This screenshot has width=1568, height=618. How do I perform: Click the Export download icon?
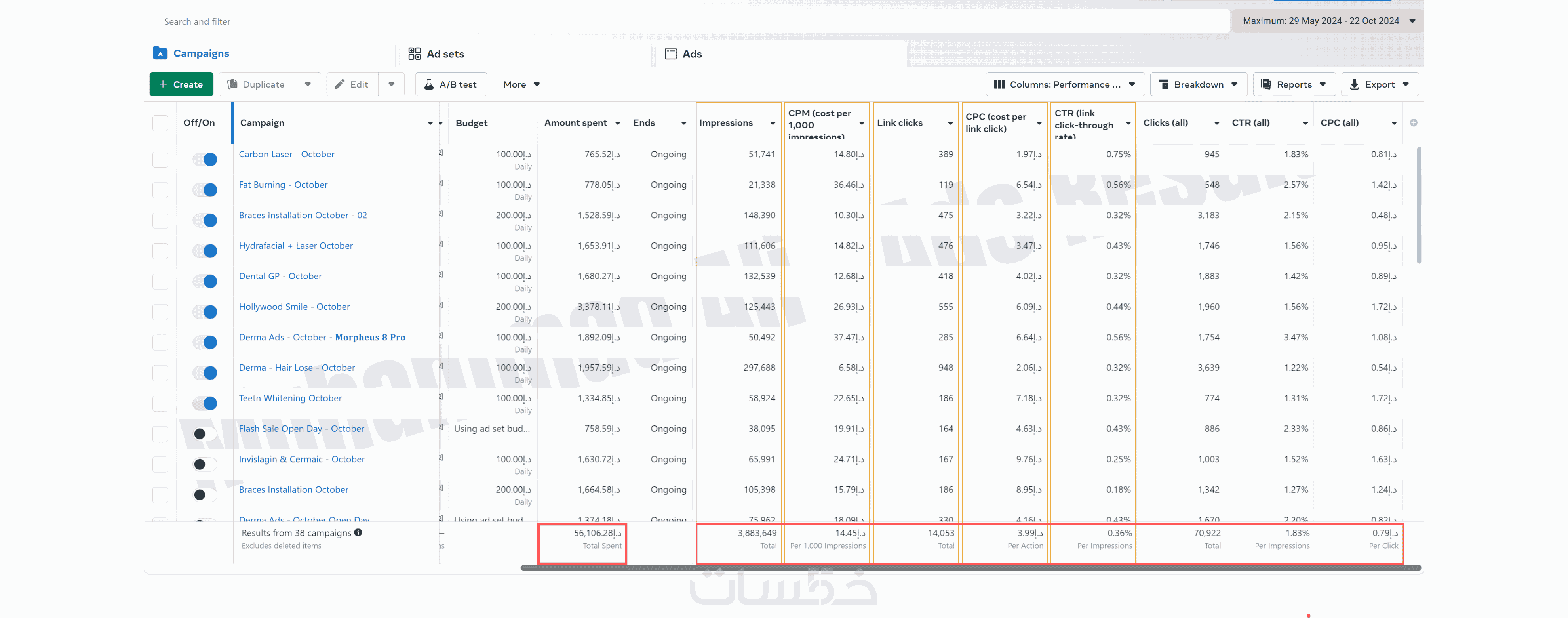[x=1354, y=84]
